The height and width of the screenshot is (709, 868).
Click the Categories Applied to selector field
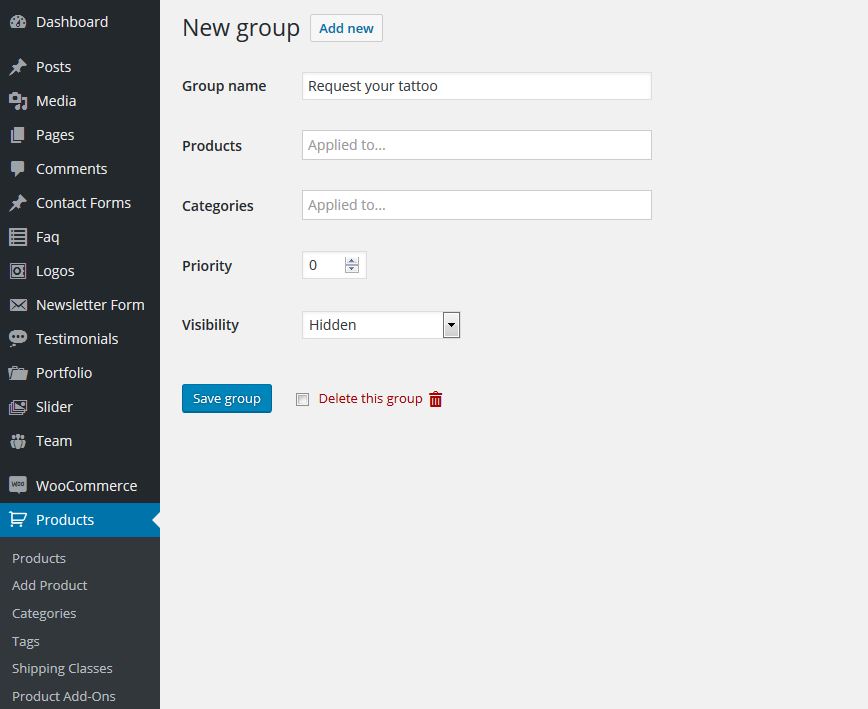click(476, 205)
